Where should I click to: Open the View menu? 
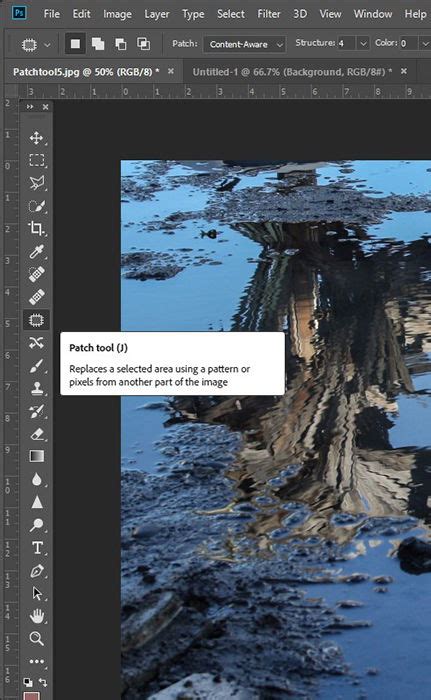(331, 14)
